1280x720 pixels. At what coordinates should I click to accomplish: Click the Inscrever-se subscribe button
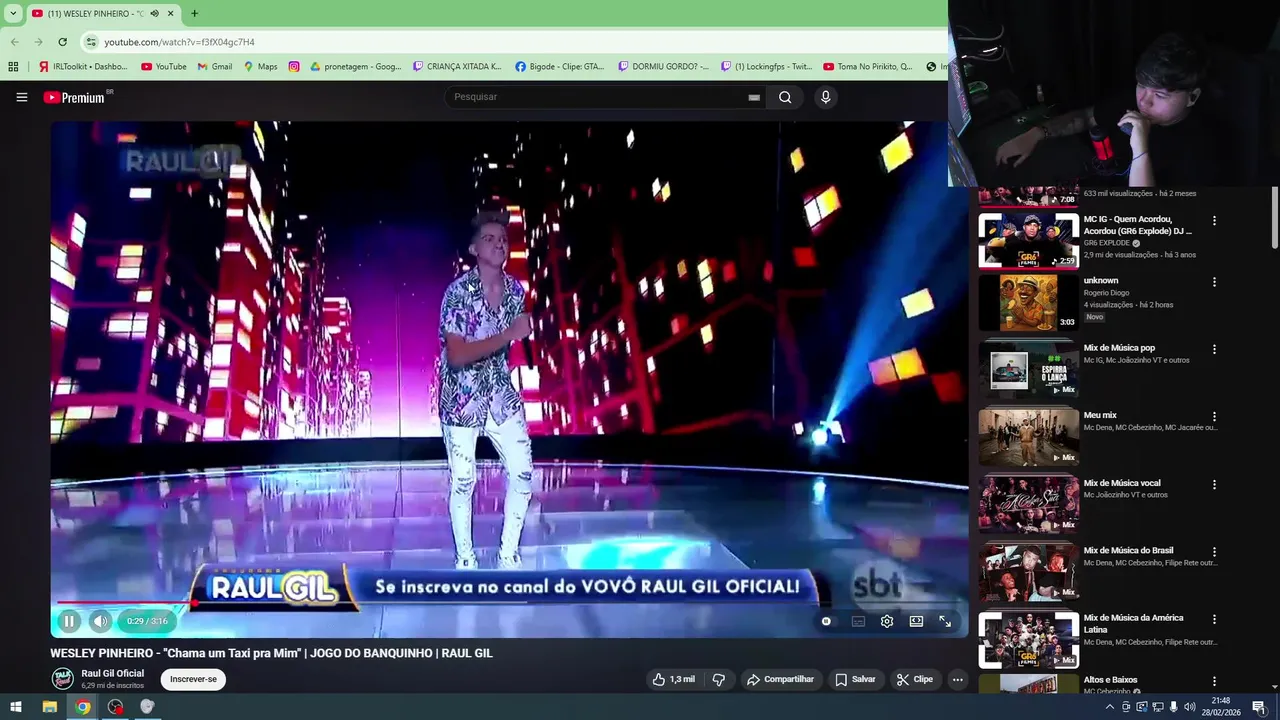[x=193, y=679]
